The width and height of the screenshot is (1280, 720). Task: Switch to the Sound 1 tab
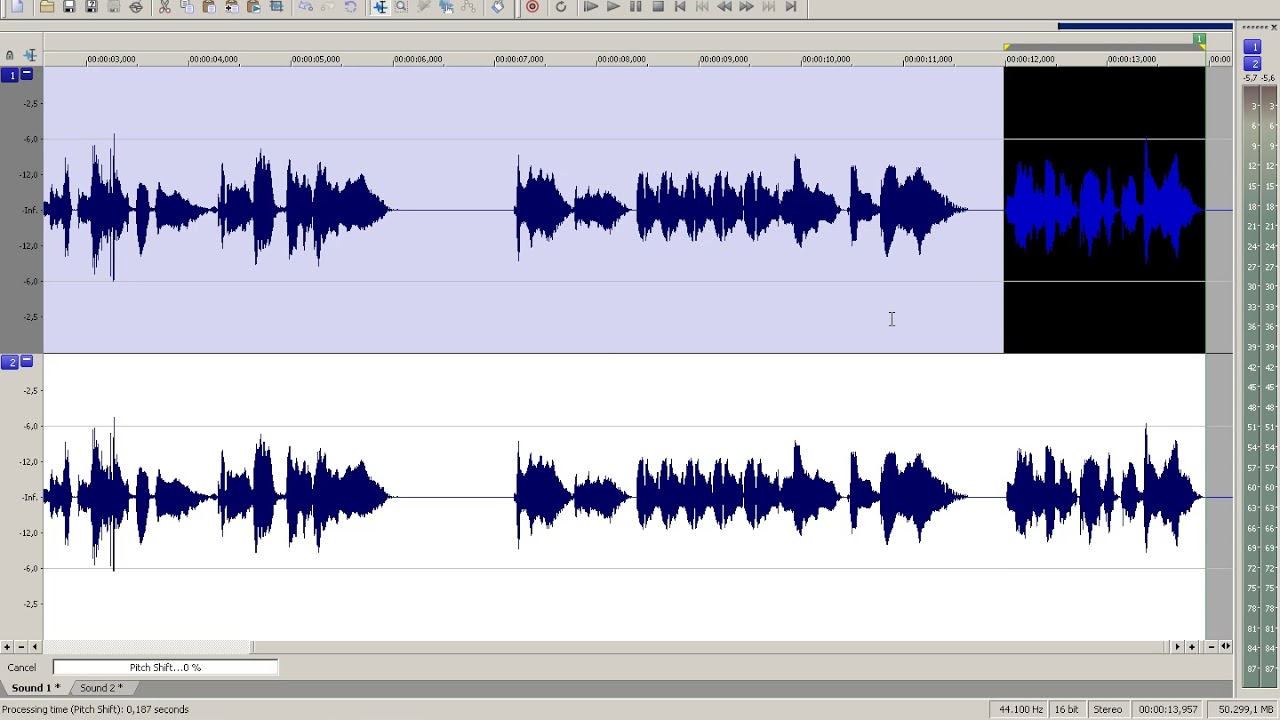click(36, 688)
